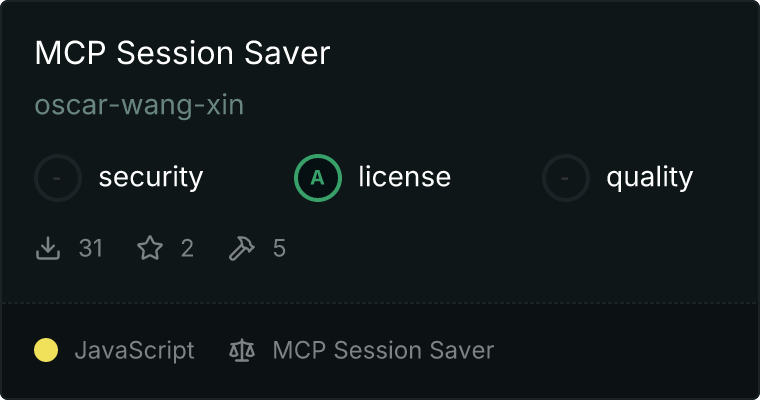Image resolution: width=760 pixels, height=400 pixels.
Task: Select the quality label text
Action: 649,177
